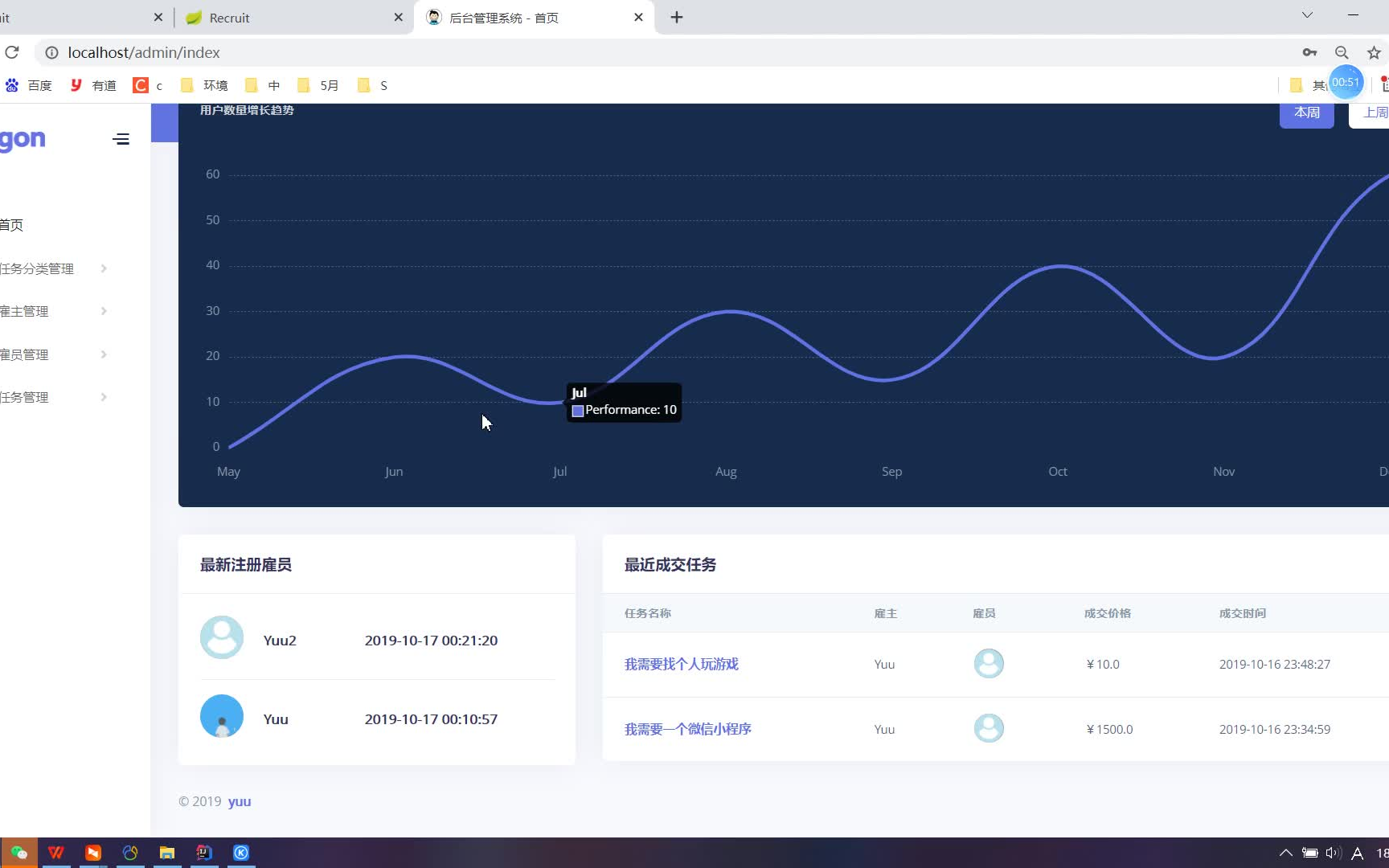Open File Explorer from the taskbar
1389x868 pixels.
(x=167, y=853)
